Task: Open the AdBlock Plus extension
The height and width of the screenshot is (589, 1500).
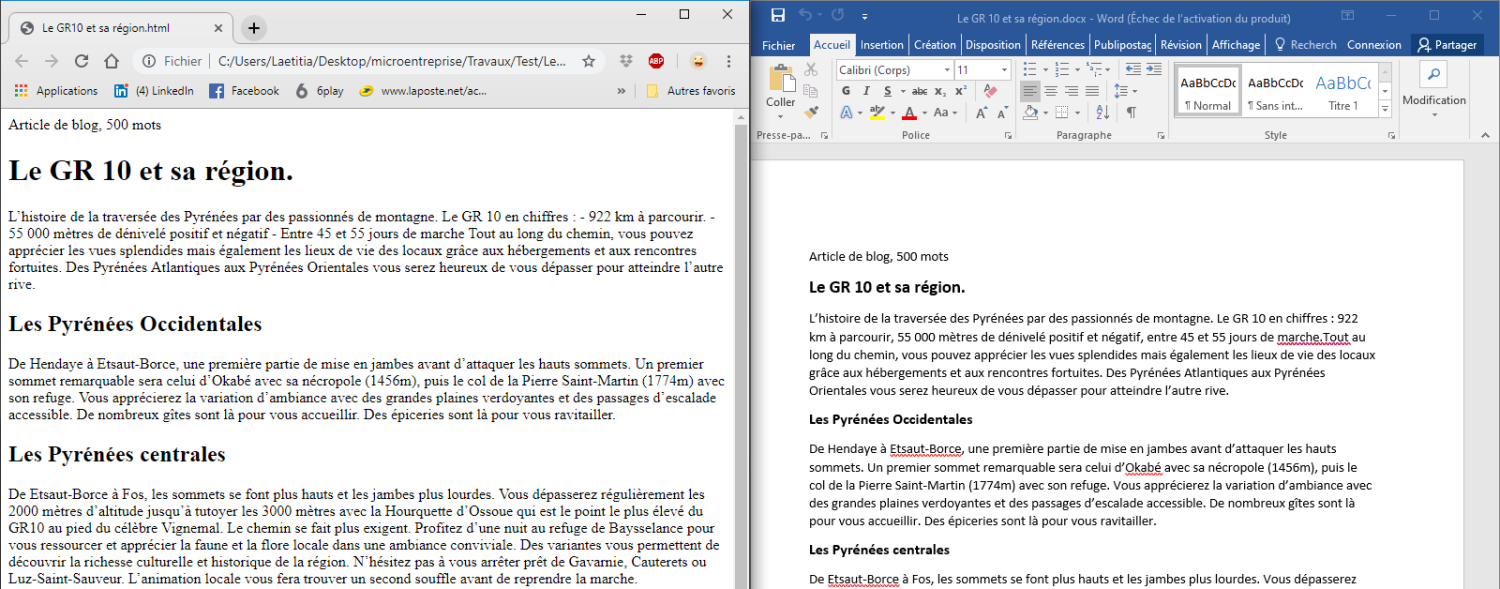Action: pyautogui.click(x=656, y=61)
